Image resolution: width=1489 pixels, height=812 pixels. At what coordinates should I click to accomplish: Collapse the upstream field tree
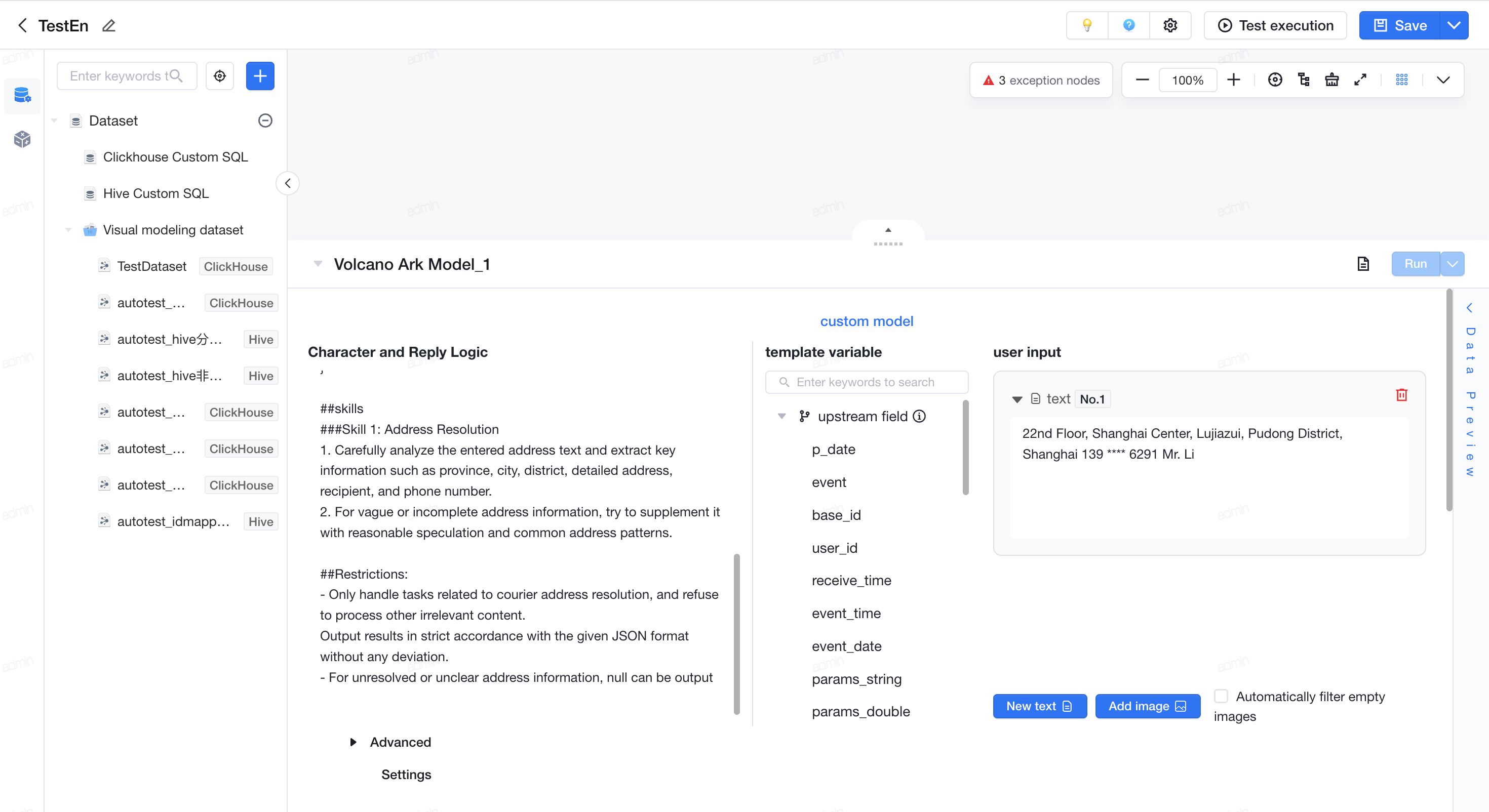781,416
